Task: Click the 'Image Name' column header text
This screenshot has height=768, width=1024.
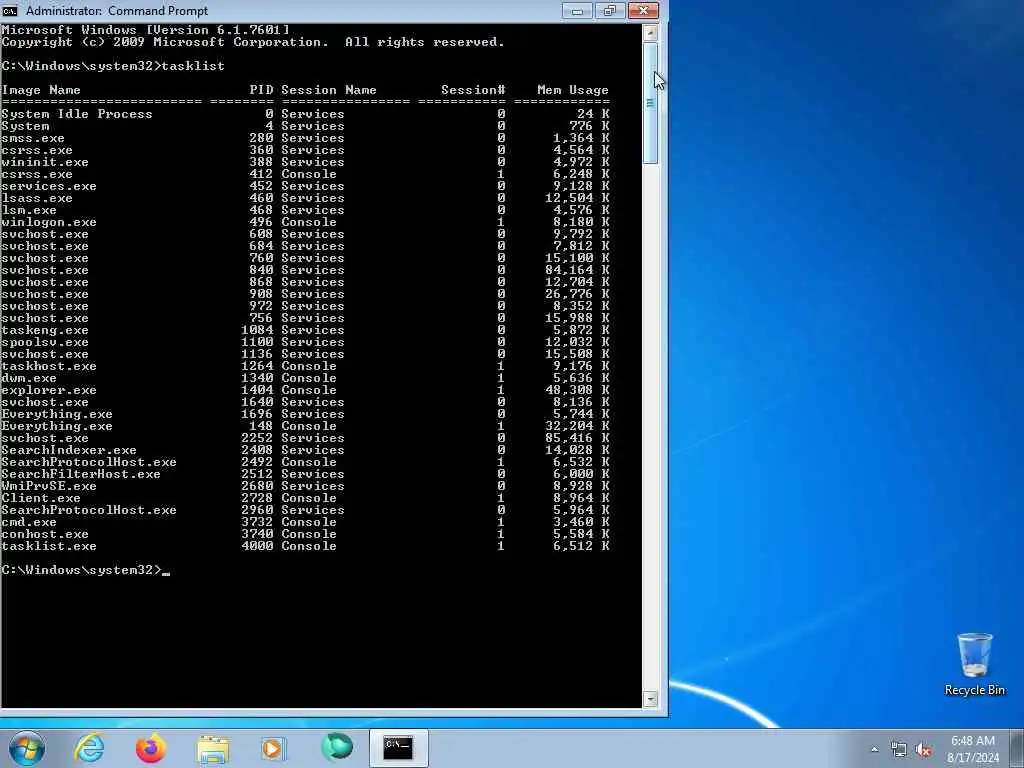Action: [41, 90]
